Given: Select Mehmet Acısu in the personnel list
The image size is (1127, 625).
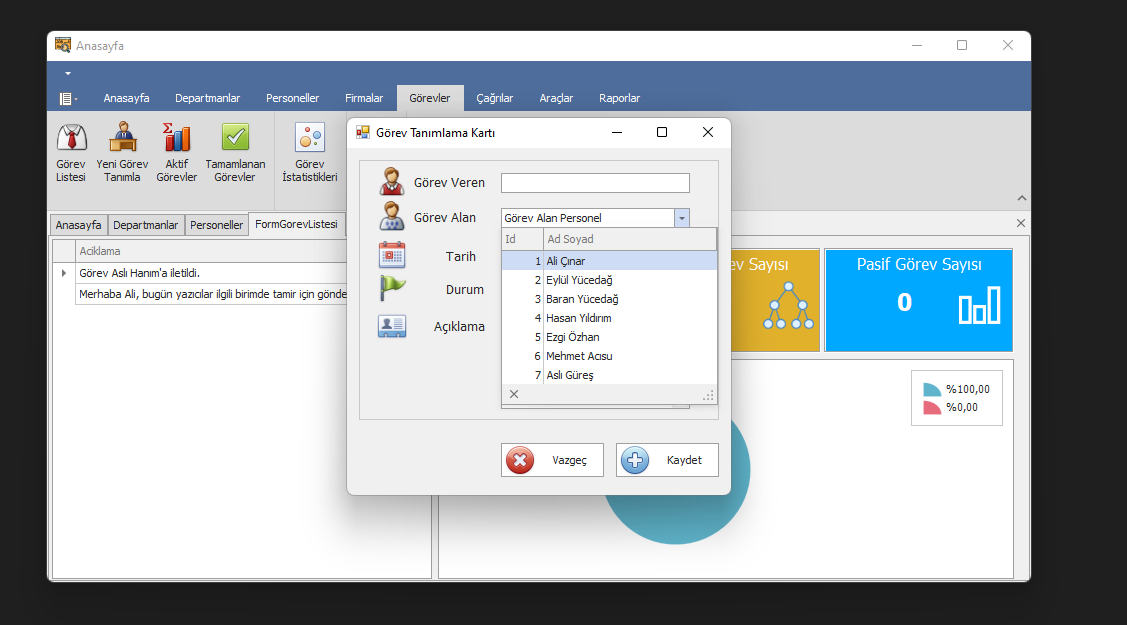Looking at the screenshot, I should pos(609,356).
